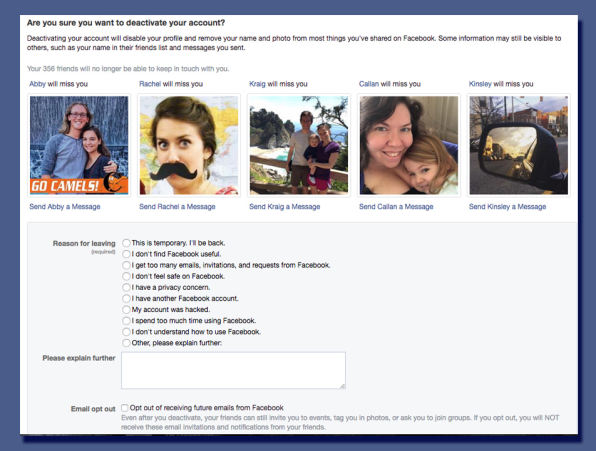Image resolution: width=596 pixels, height=451 pixels.
Task: Click inside the 'Please explain further' text box
Action: pos(233,370)
